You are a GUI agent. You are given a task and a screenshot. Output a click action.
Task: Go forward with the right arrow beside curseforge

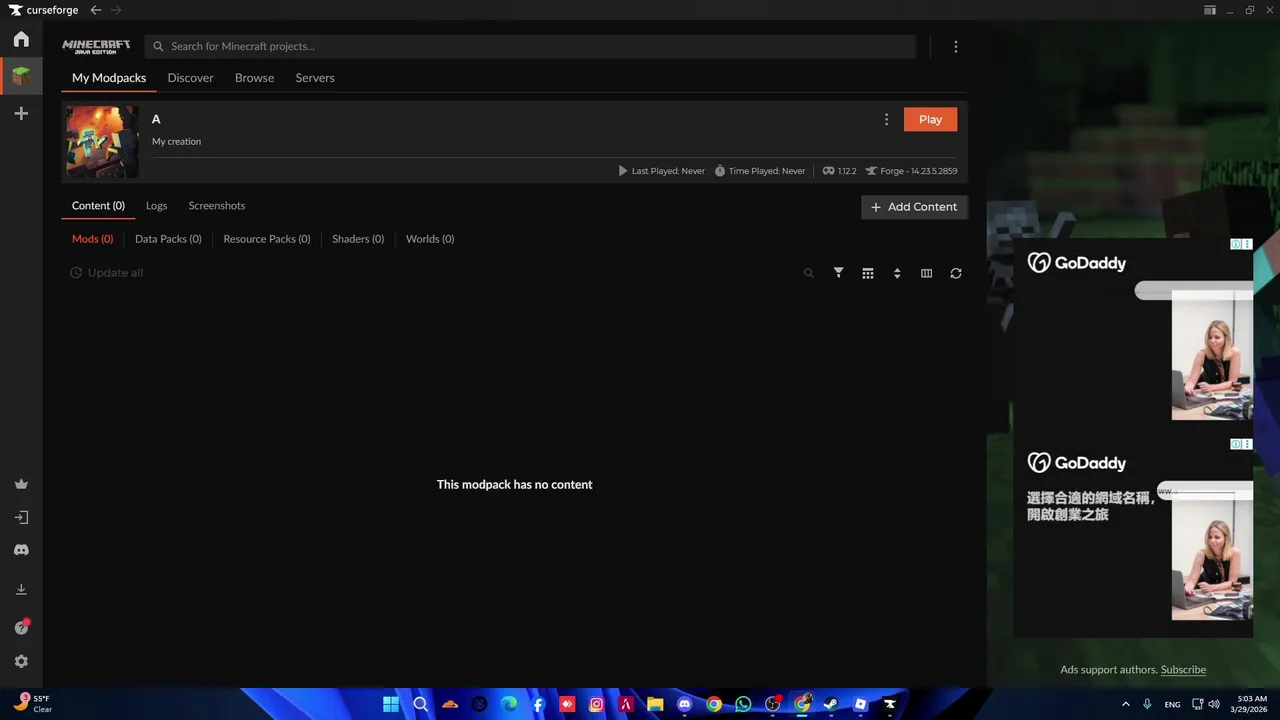tap(117, 10)
